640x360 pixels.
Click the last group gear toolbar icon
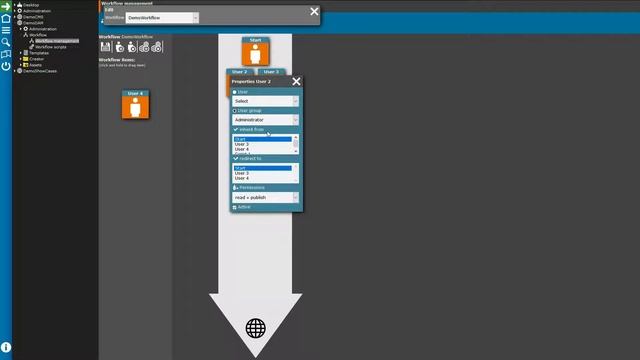click(157, 47)
